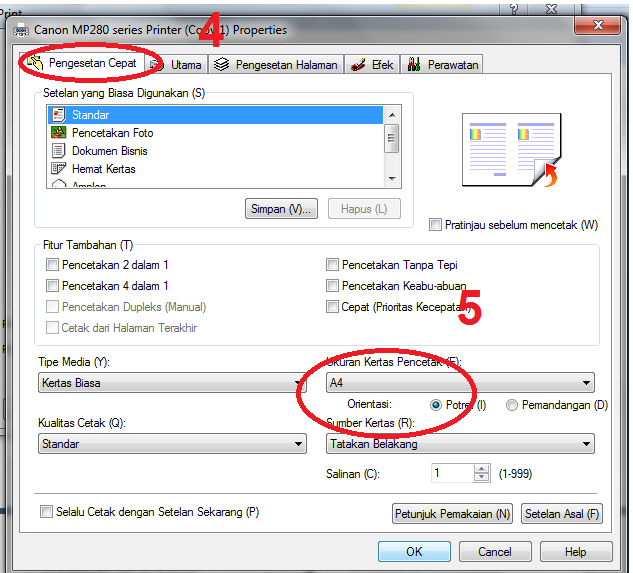Select the Pemandangan orientation radio button

click(511, 405)
